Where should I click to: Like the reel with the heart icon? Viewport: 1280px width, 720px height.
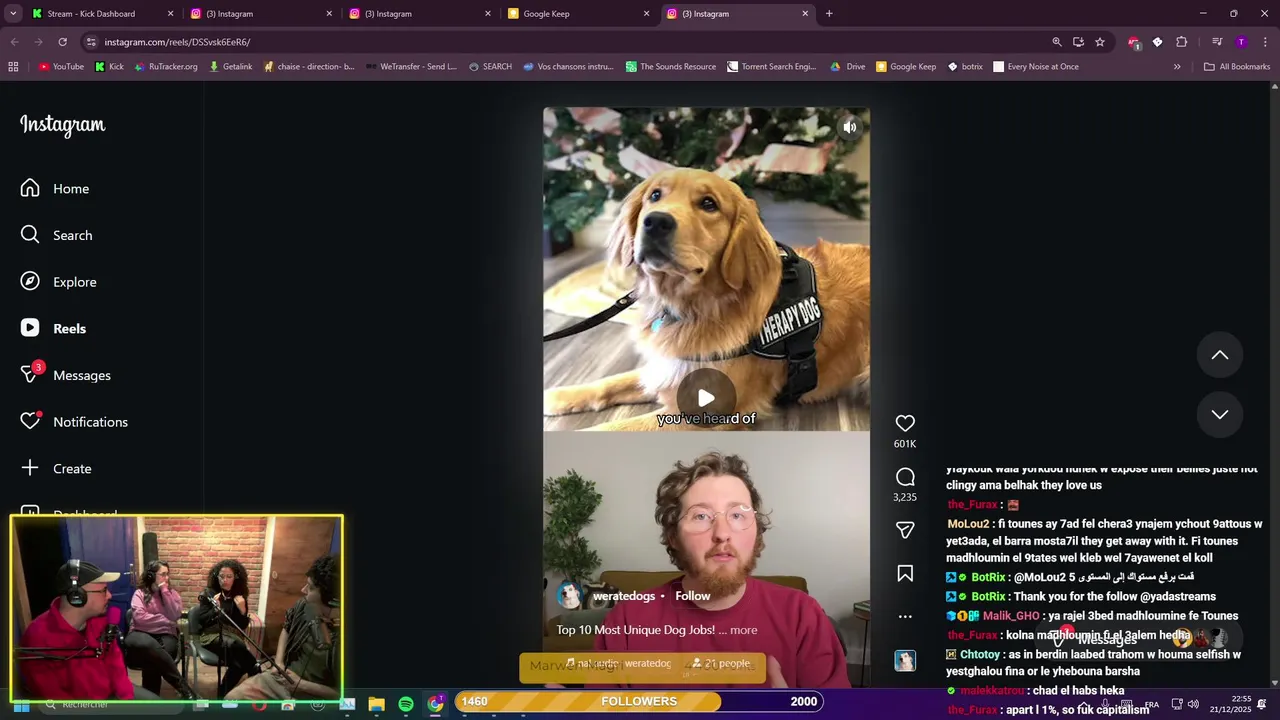pyautogui.click(x=905, y=423)
